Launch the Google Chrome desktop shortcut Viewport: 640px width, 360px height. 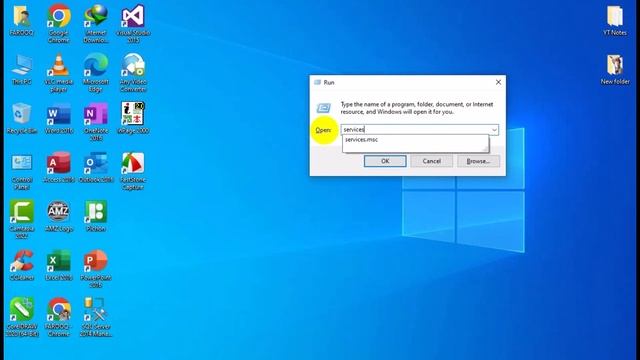coord(59,23)
